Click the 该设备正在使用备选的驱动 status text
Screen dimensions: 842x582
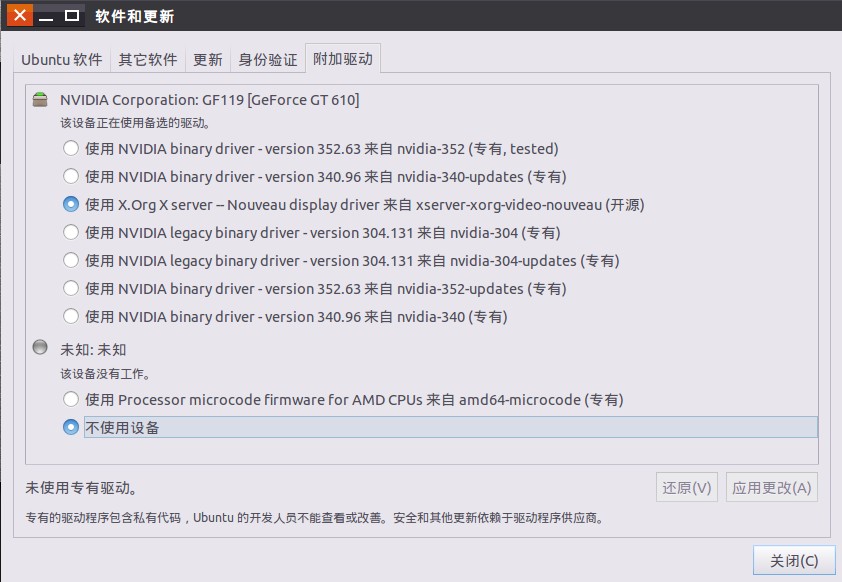[x=135, y=123]
